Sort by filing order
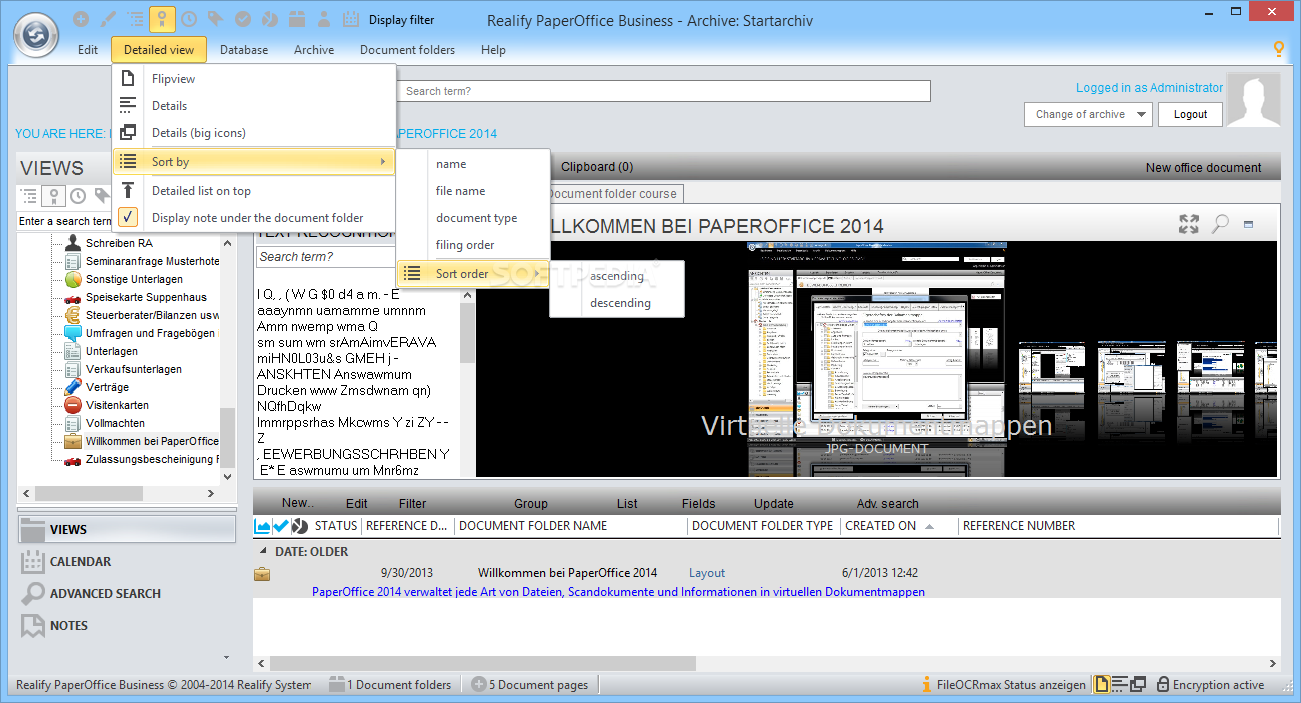Viewport: 1301px width, 703px height. tap(473, 245)
